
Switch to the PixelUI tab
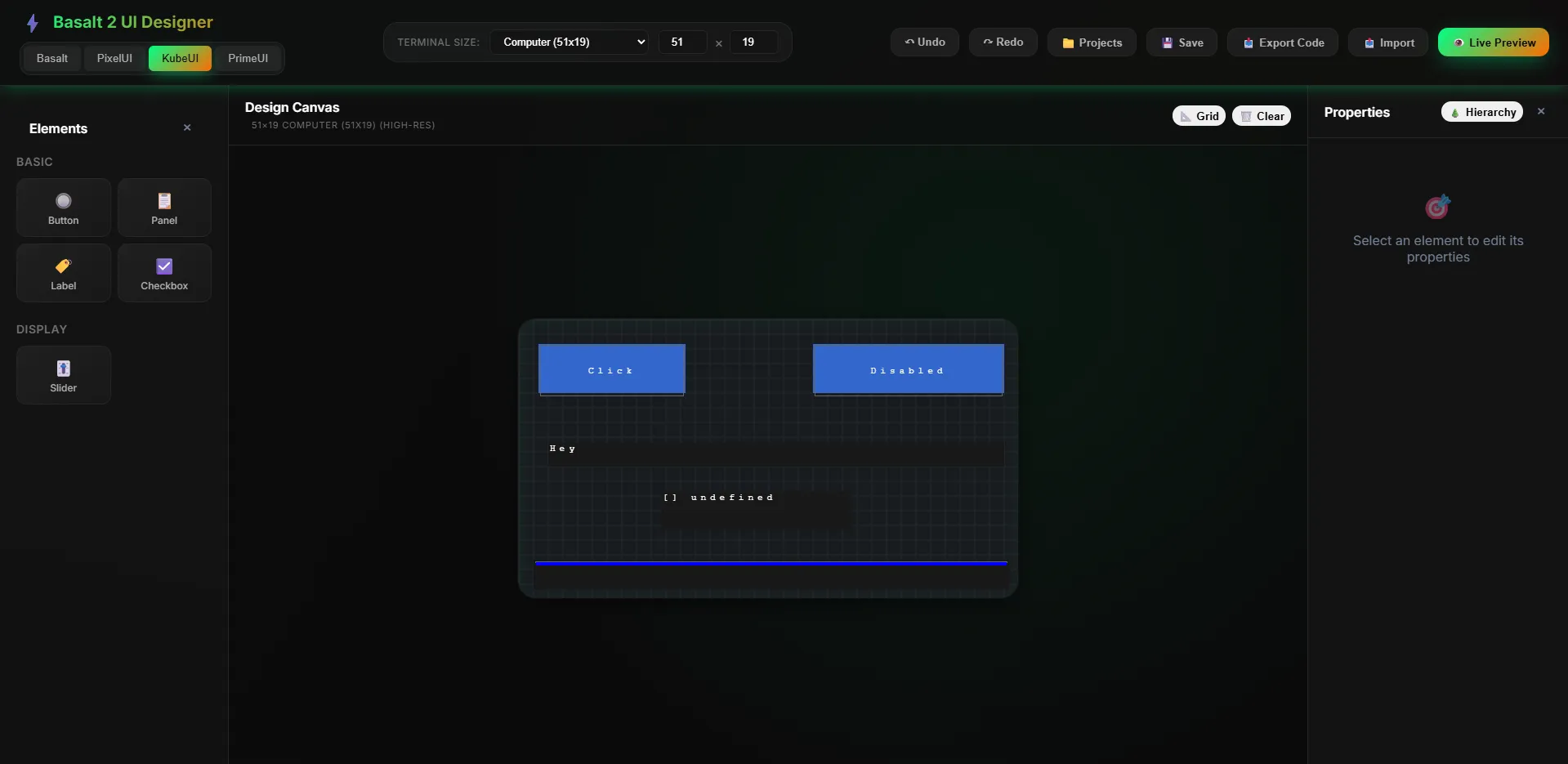114,59
